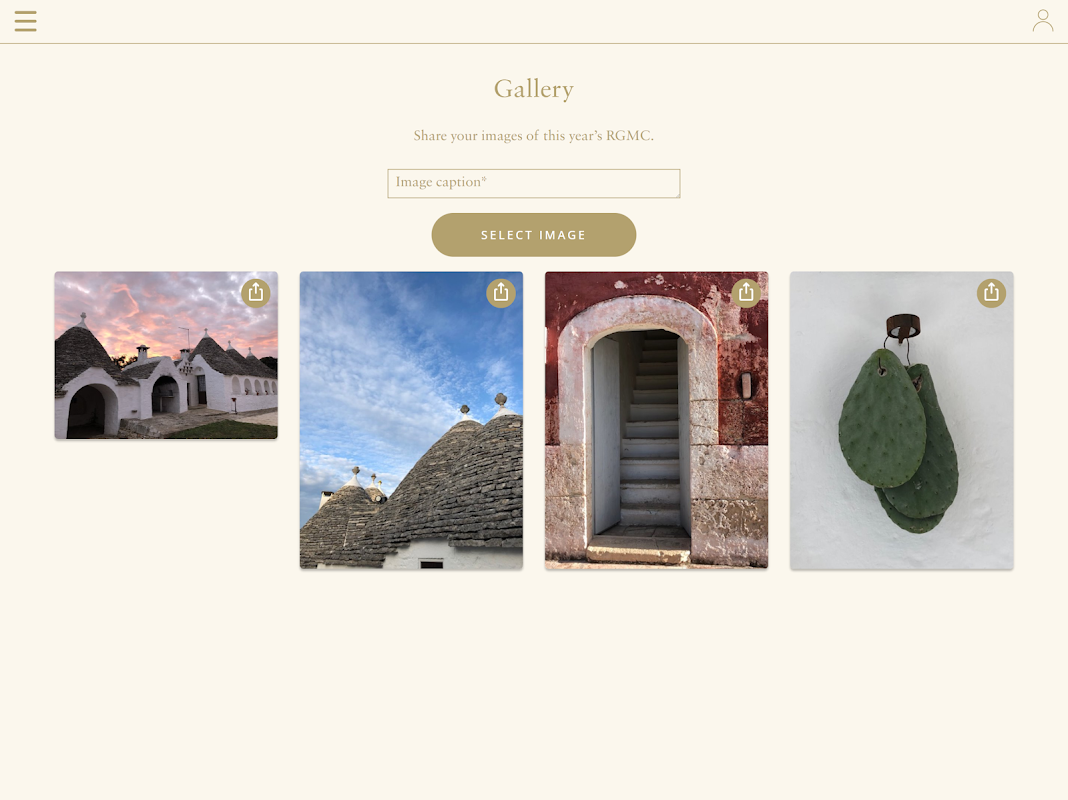Click the rusty hook holding the cactus
Screen dimensions: 1068x800
(903, 329)
